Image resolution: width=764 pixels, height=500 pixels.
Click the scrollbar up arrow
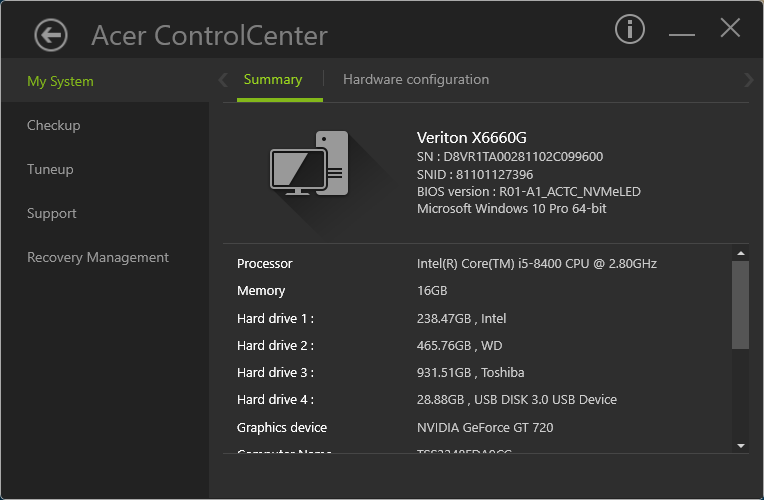pyautogui.click(x=741, y=254)
